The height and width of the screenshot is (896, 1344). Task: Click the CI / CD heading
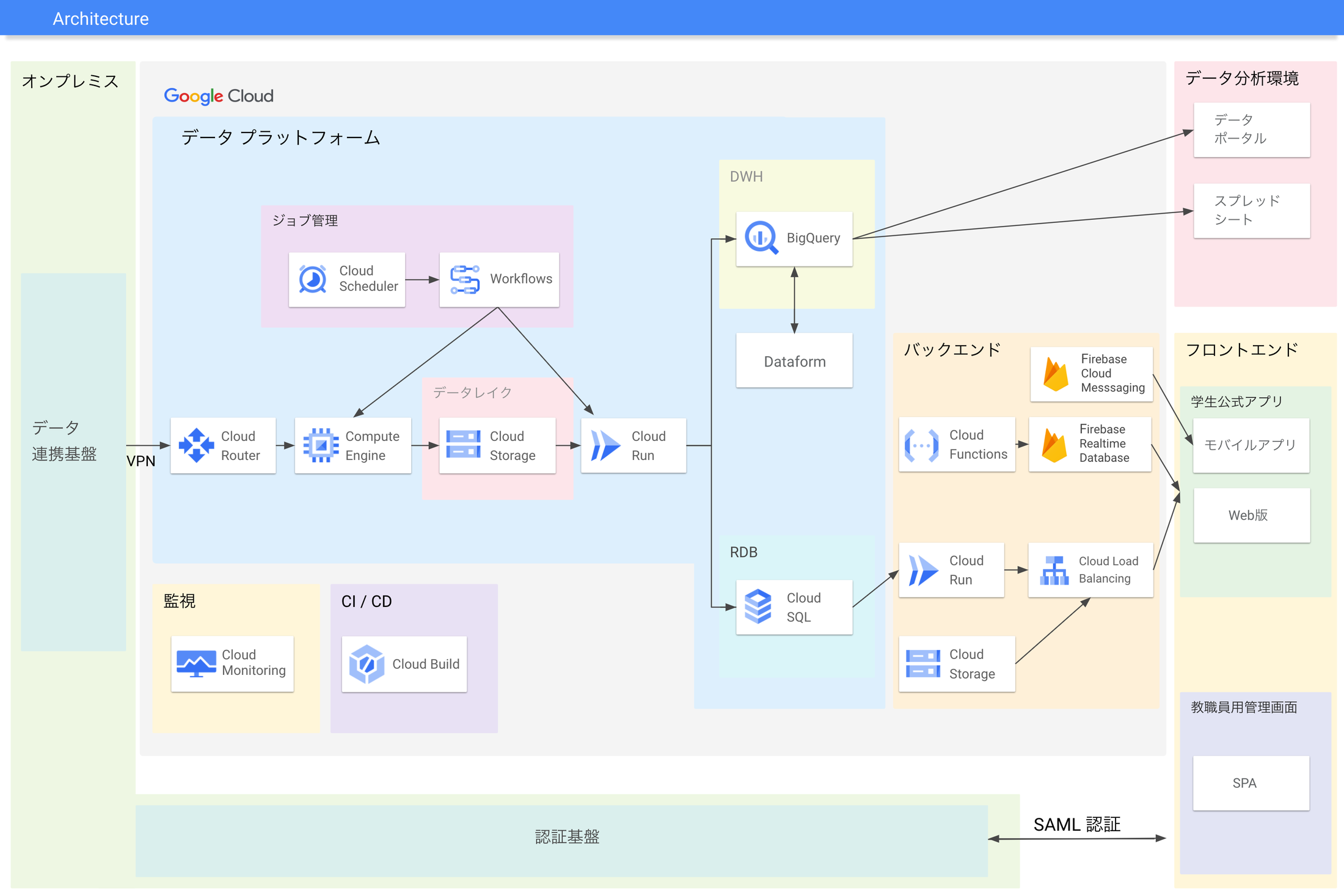coord(367,602)
